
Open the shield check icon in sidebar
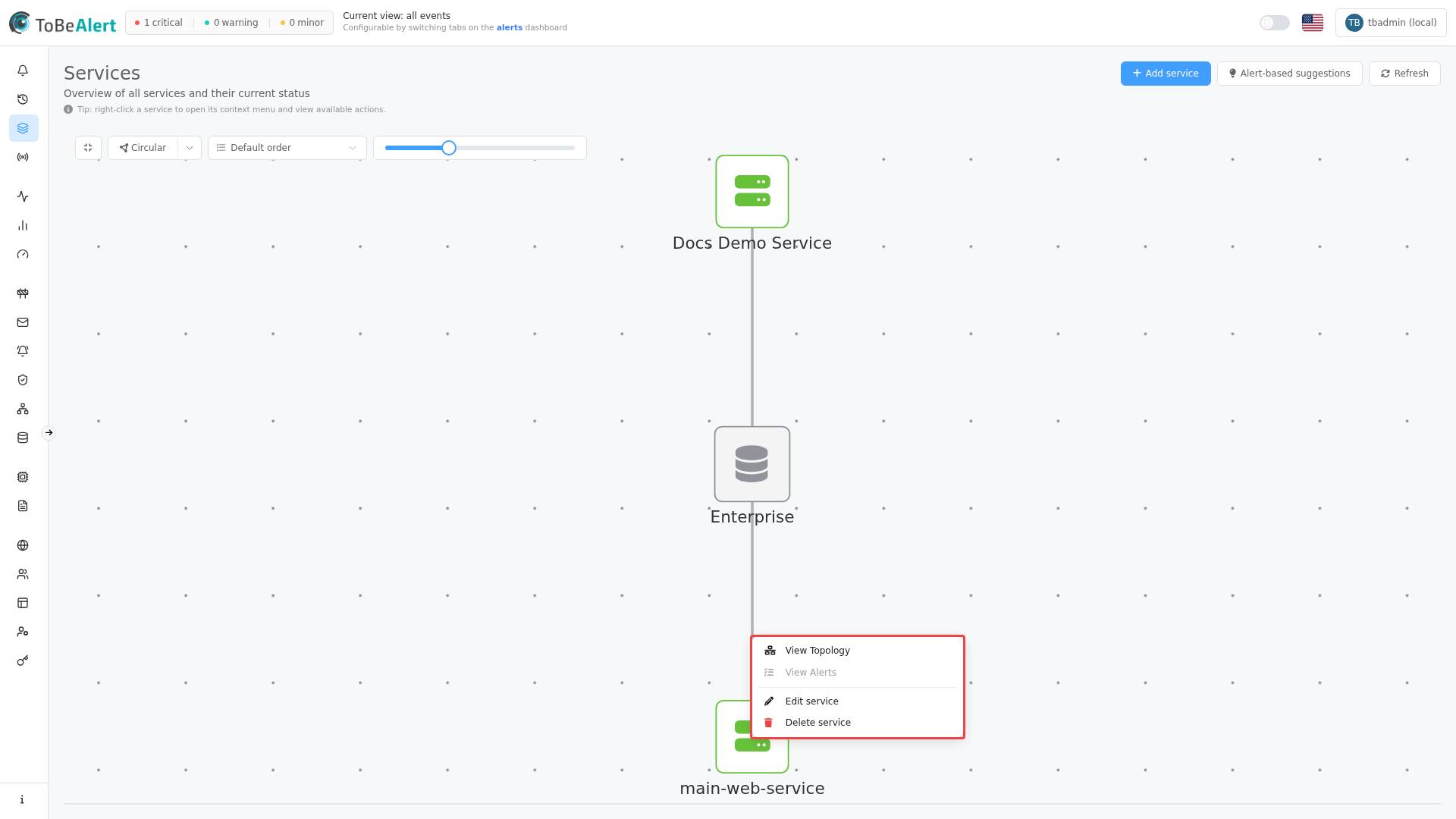pos(23,380)
